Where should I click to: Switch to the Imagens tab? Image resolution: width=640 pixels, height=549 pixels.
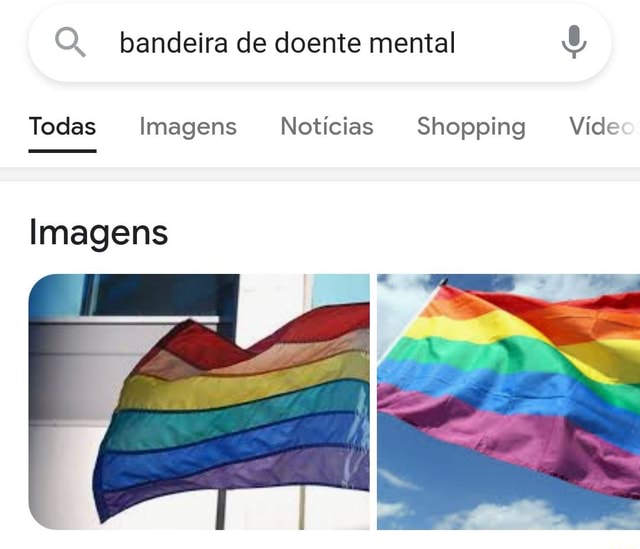[188, 127]
